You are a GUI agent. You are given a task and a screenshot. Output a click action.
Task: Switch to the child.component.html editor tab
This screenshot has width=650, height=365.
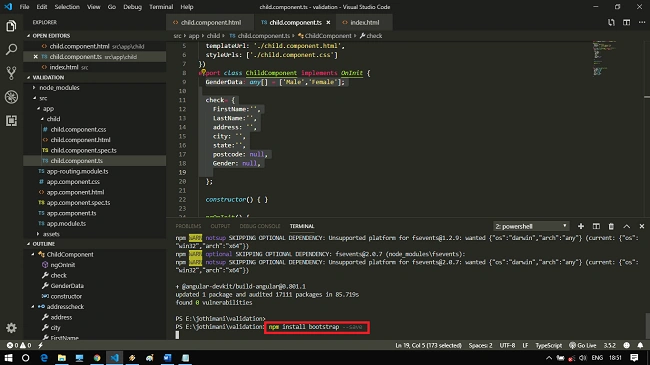click(x=210, y=22)
